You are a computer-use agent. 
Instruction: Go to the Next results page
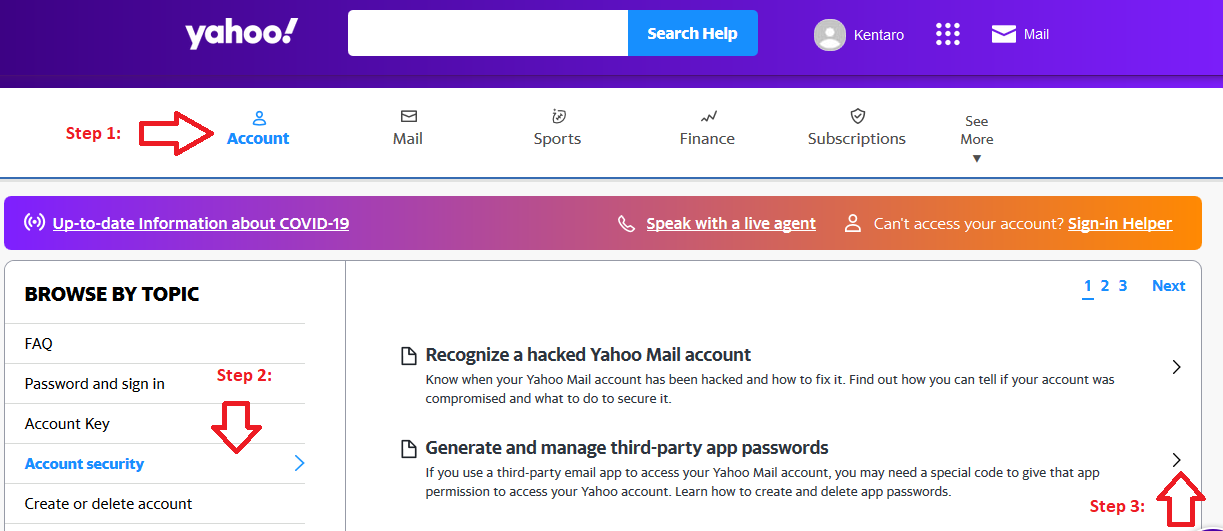coord(1168,285)
